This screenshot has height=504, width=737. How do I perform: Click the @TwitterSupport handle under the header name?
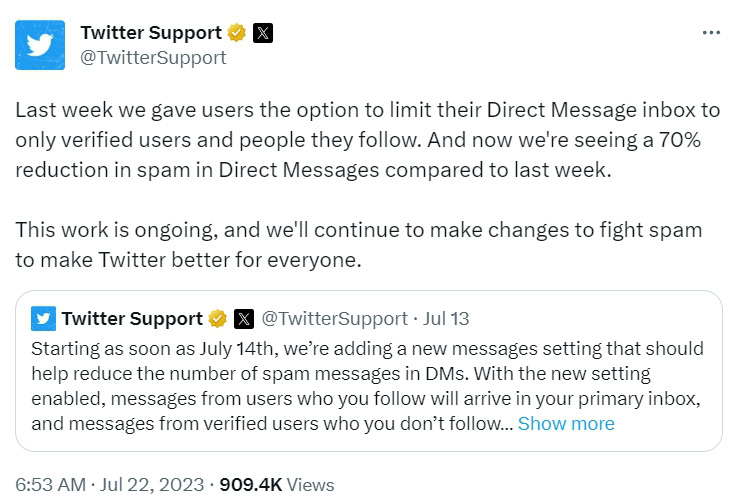(153, 57)
